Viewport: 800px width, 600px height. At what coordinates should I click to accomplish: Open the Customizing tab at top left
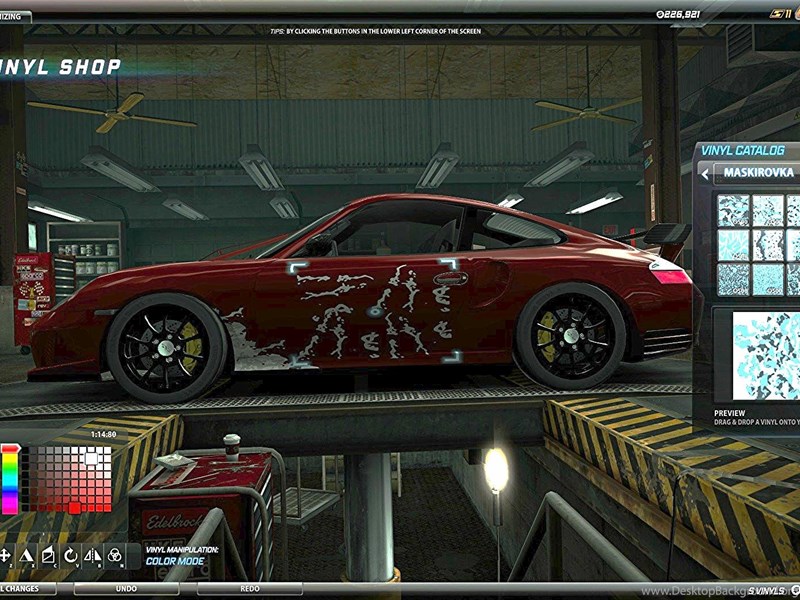[14, 17]
